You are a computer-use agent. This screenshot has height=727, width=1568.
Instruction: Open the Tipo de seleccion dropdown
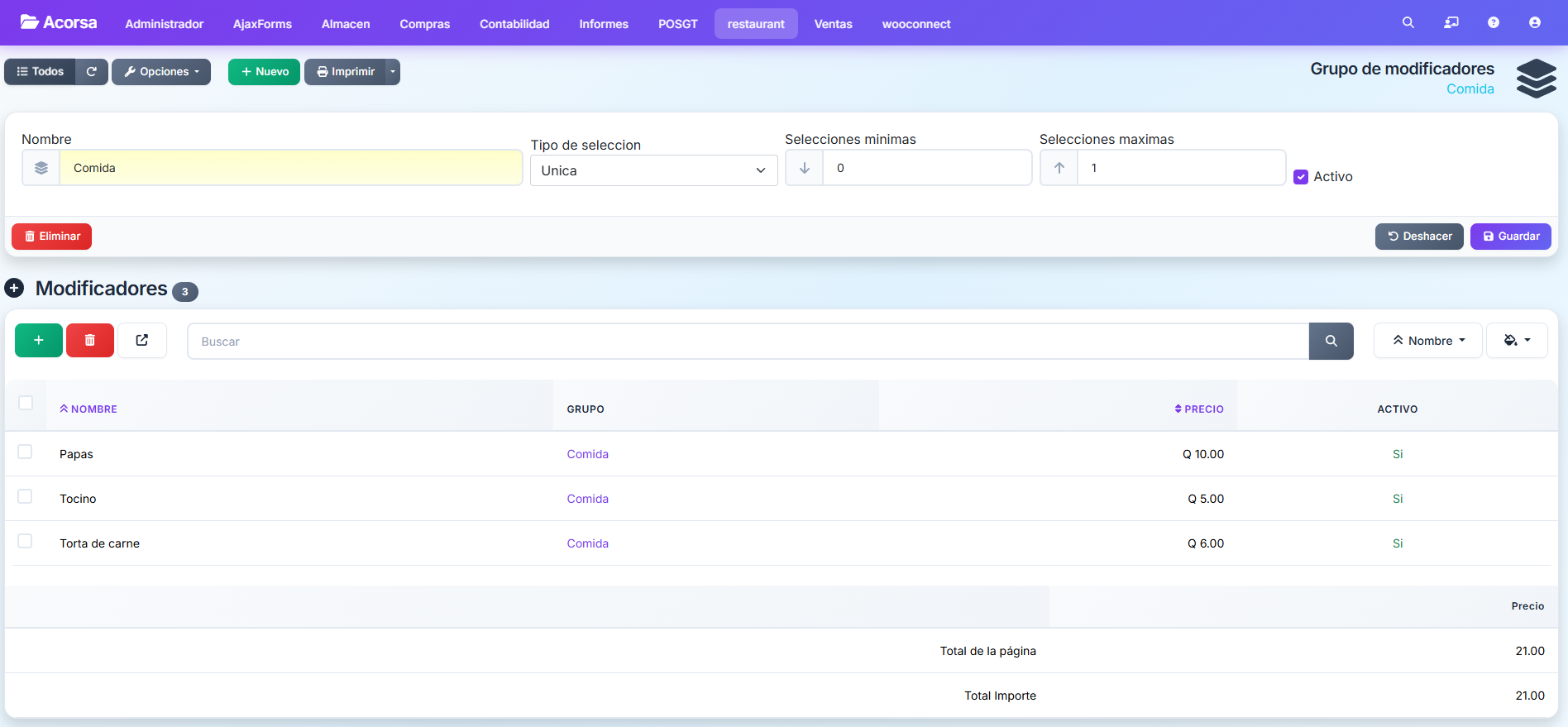[653, 170]
